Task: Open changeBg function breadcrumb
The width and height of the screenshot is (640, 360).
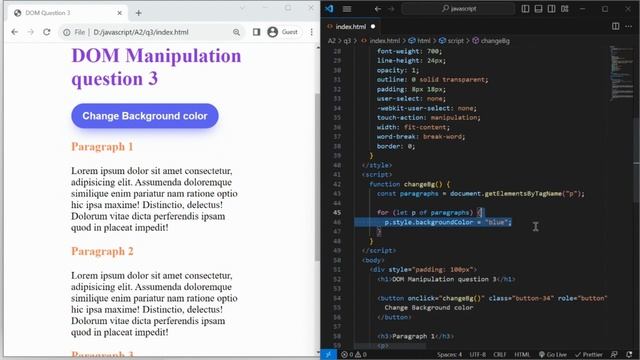Action: 491,41
